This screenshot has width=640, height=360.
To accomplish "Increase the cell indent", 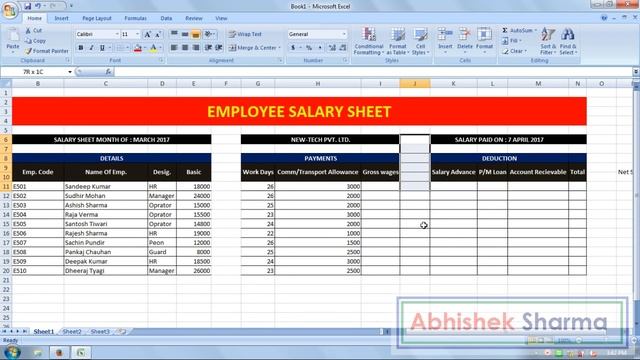I will 219,48.
